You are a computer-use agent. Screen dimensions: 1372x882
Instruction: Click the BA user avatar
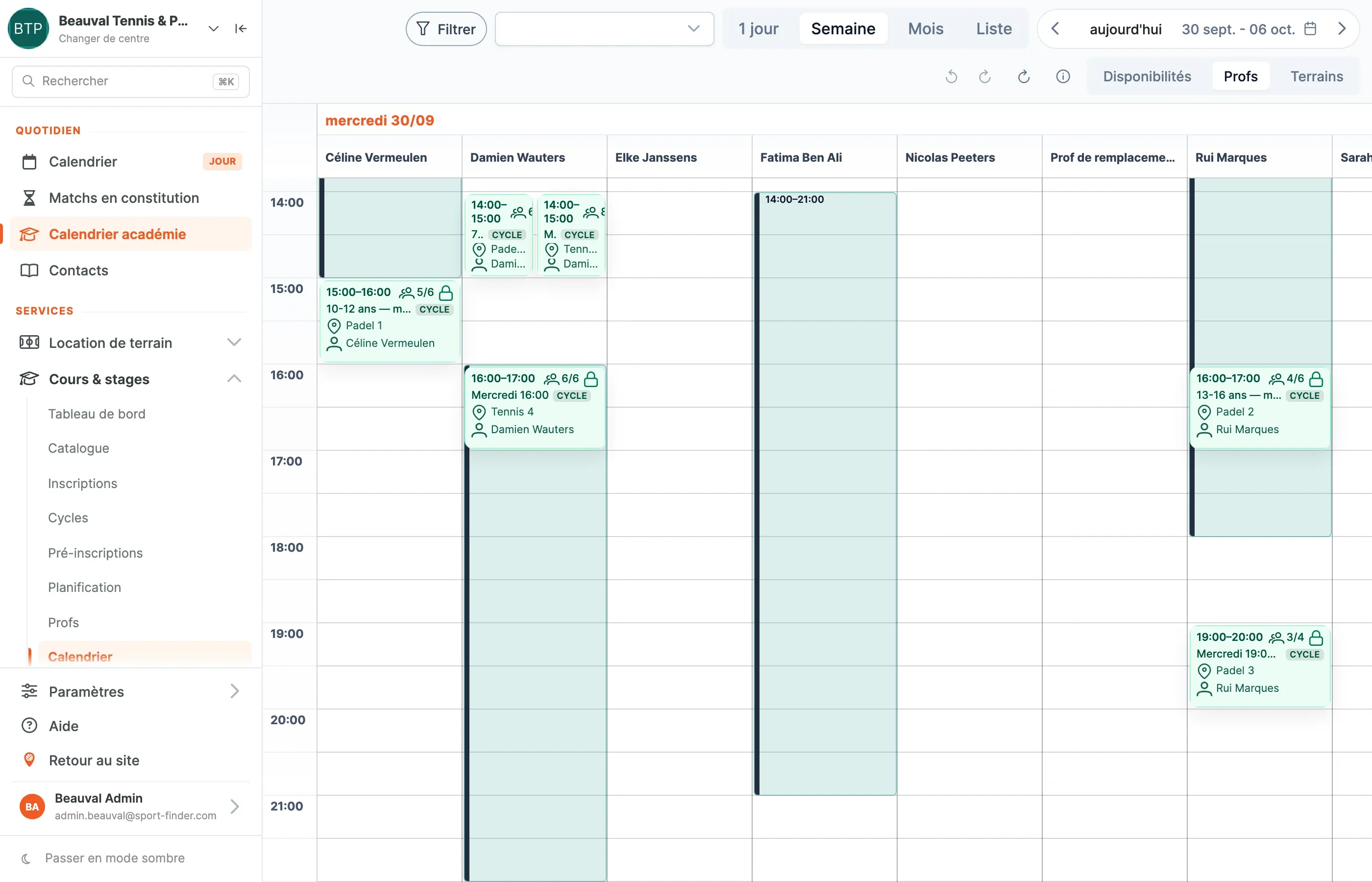click(32, 807)
